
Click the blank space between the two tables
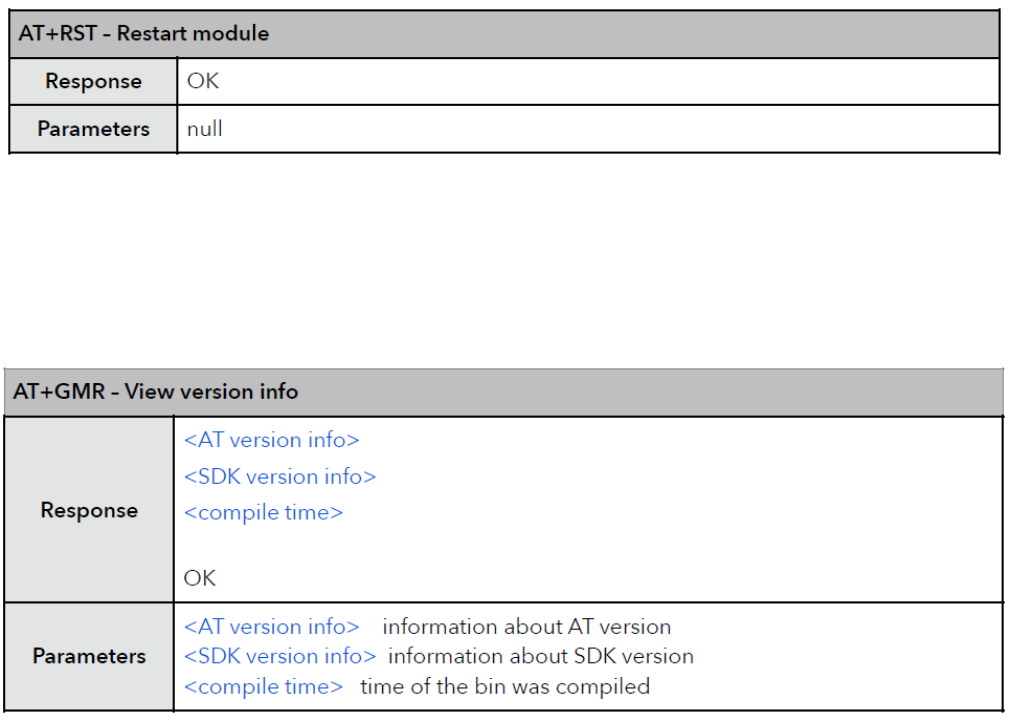coord(505,261)
